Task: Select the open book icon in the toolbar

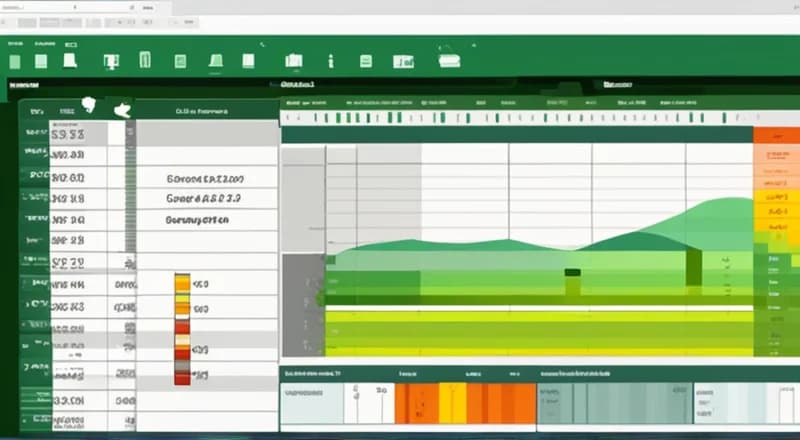Action: [x=293, y=62]
